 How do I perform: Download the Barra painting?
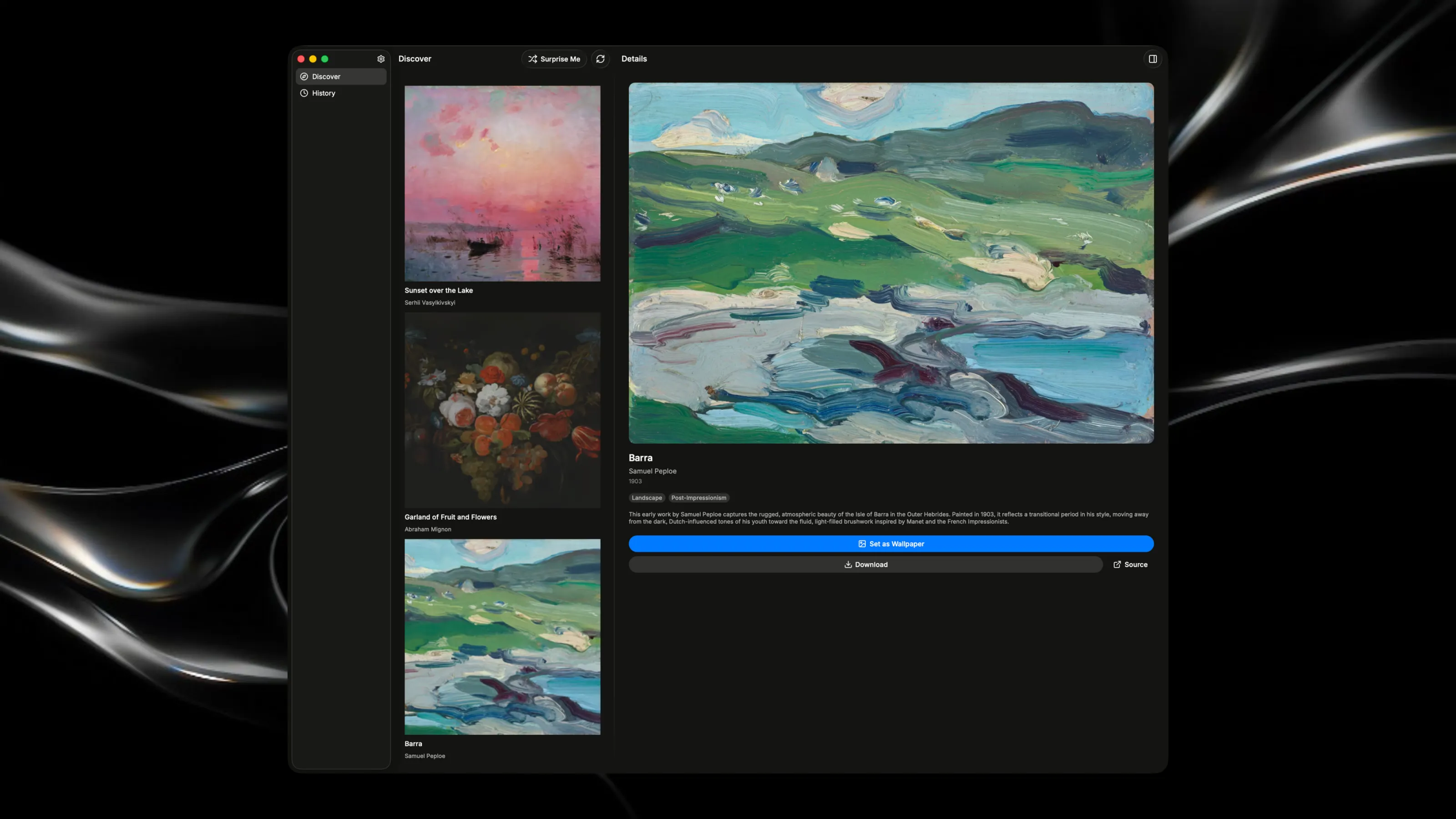click(865, 565)
